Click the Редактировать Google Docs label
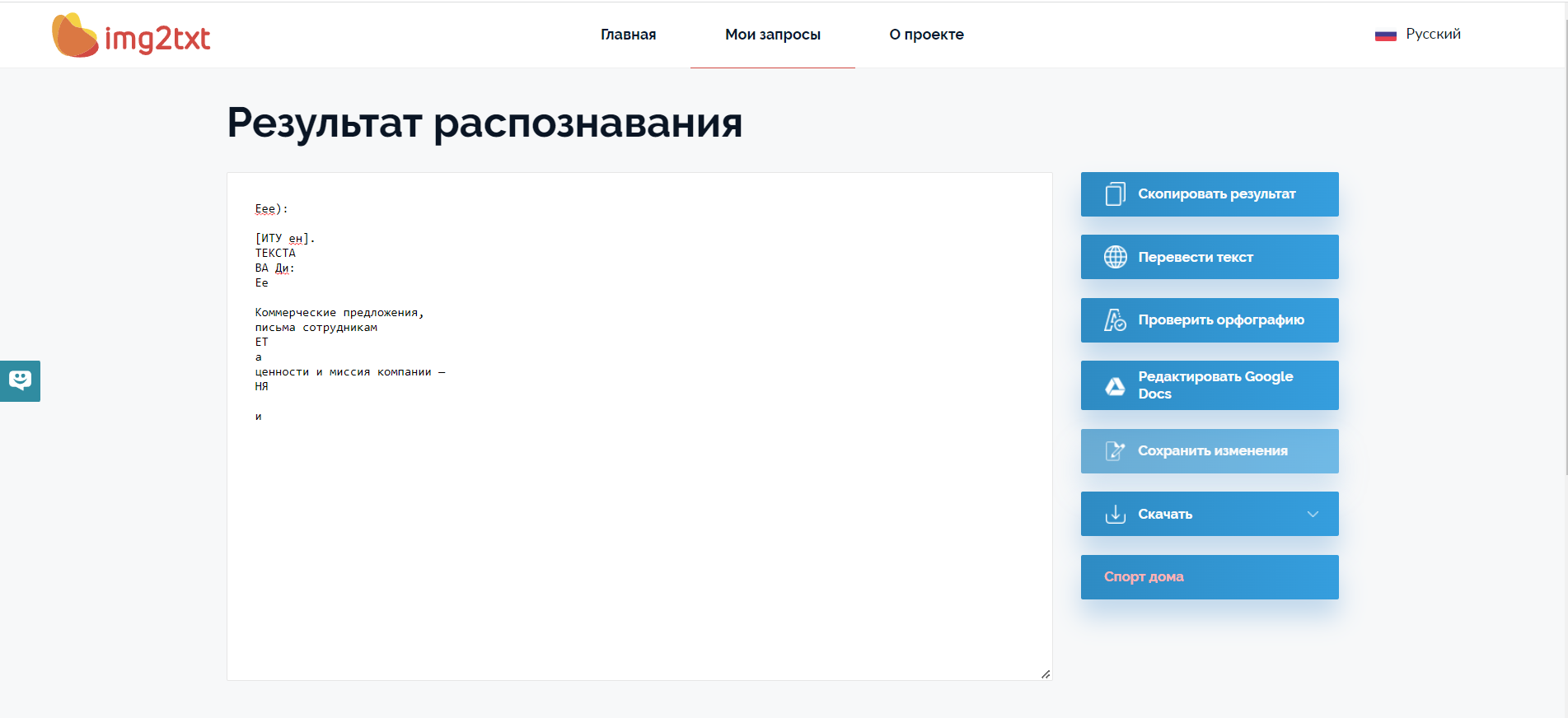The width and height of the screenshot is (1568, 718). point(1215,385)
